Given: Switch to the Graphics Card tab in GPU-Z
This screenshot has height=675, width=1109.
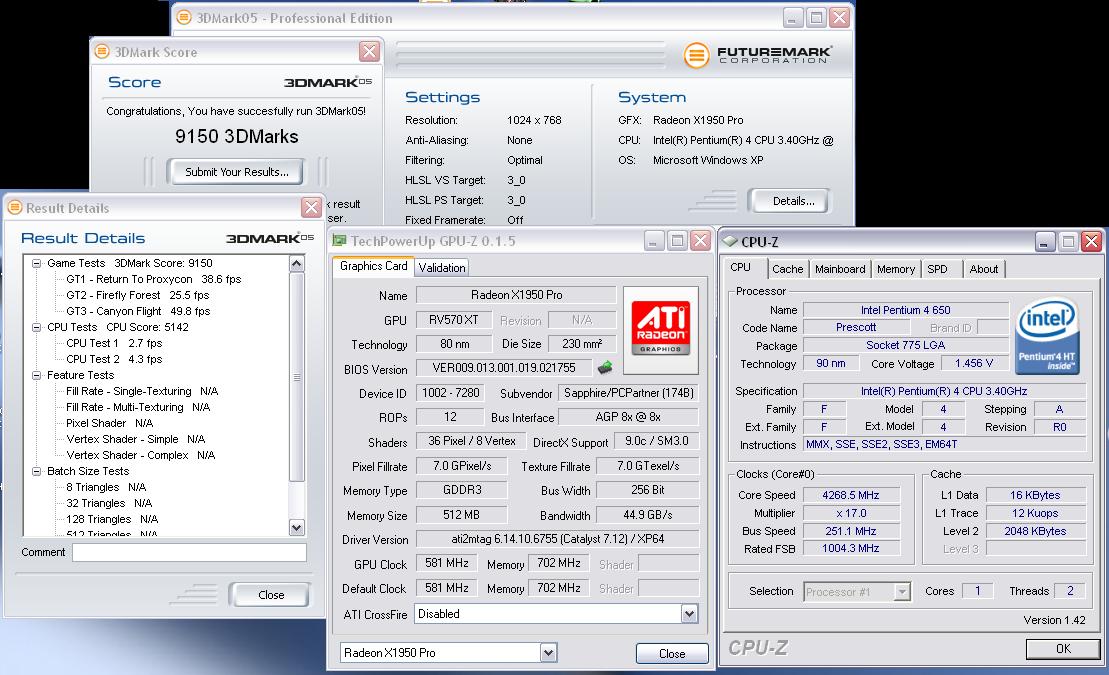Looking at the screenshot, I should click(x=373, y=266).
